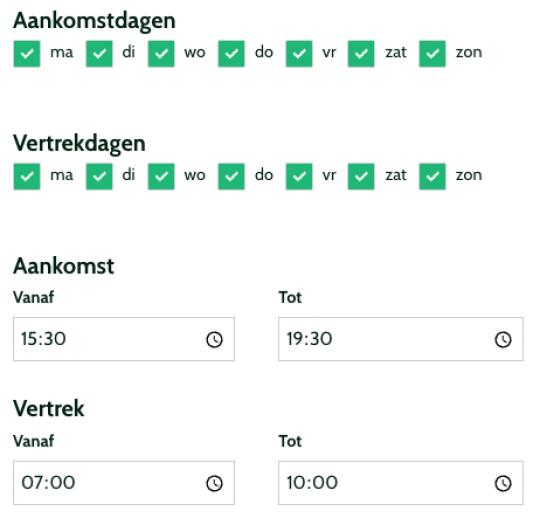Select the arrival end time field 19:30
540x518 pixels.
401,339
